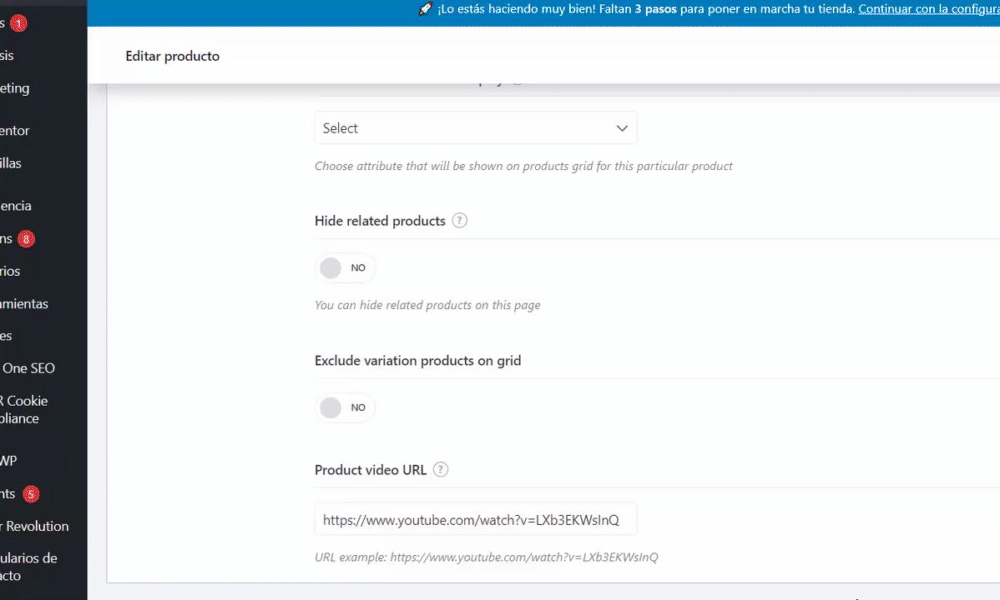Screen dimensions: 1000x600
Task: Click the red 1 notification badge
Action: click(19, 23)
